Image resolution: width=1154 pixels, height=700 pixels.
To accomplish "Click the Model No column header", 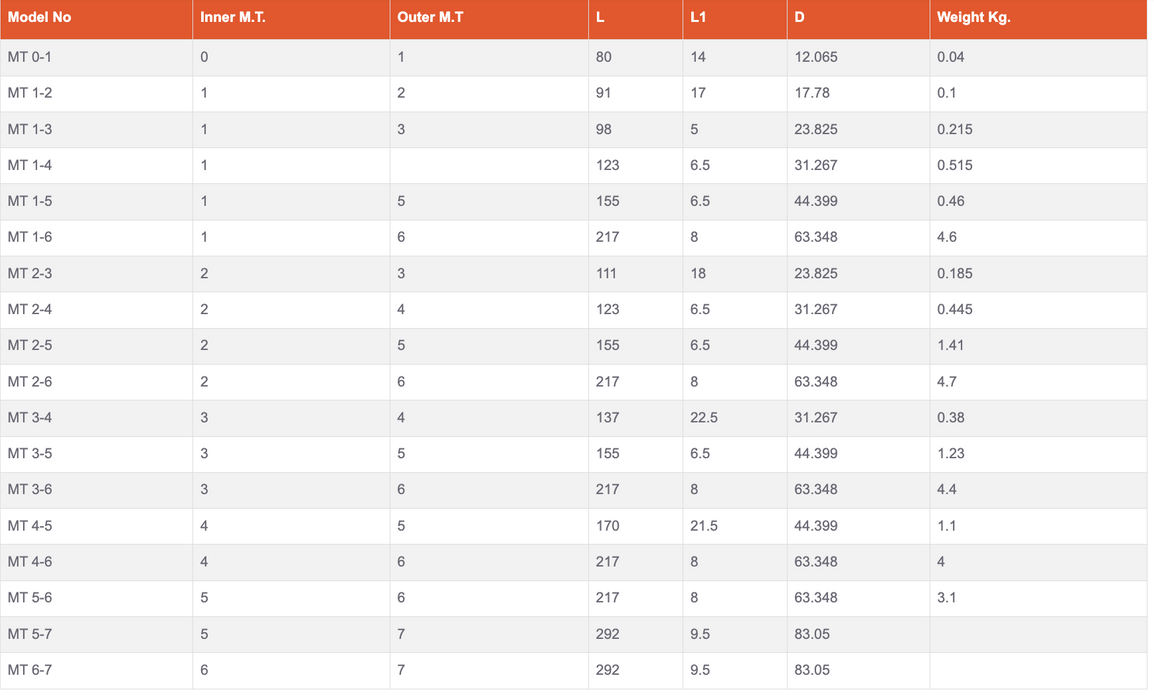I will 39,18.
